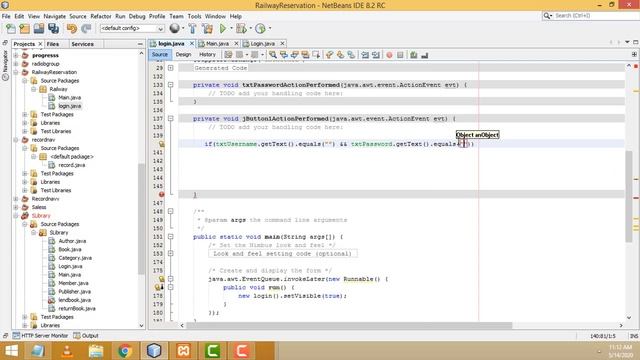Click the Open Project toolbar icon

pyautogui.click(x=39, y=29)
